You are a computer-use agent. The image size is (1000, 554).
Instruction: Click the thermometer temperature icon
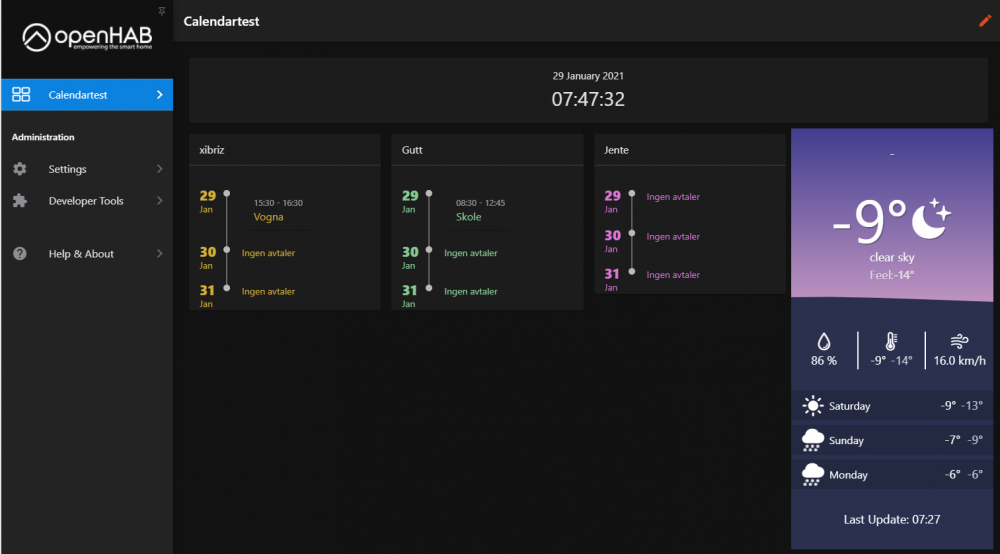pos(890,341)
